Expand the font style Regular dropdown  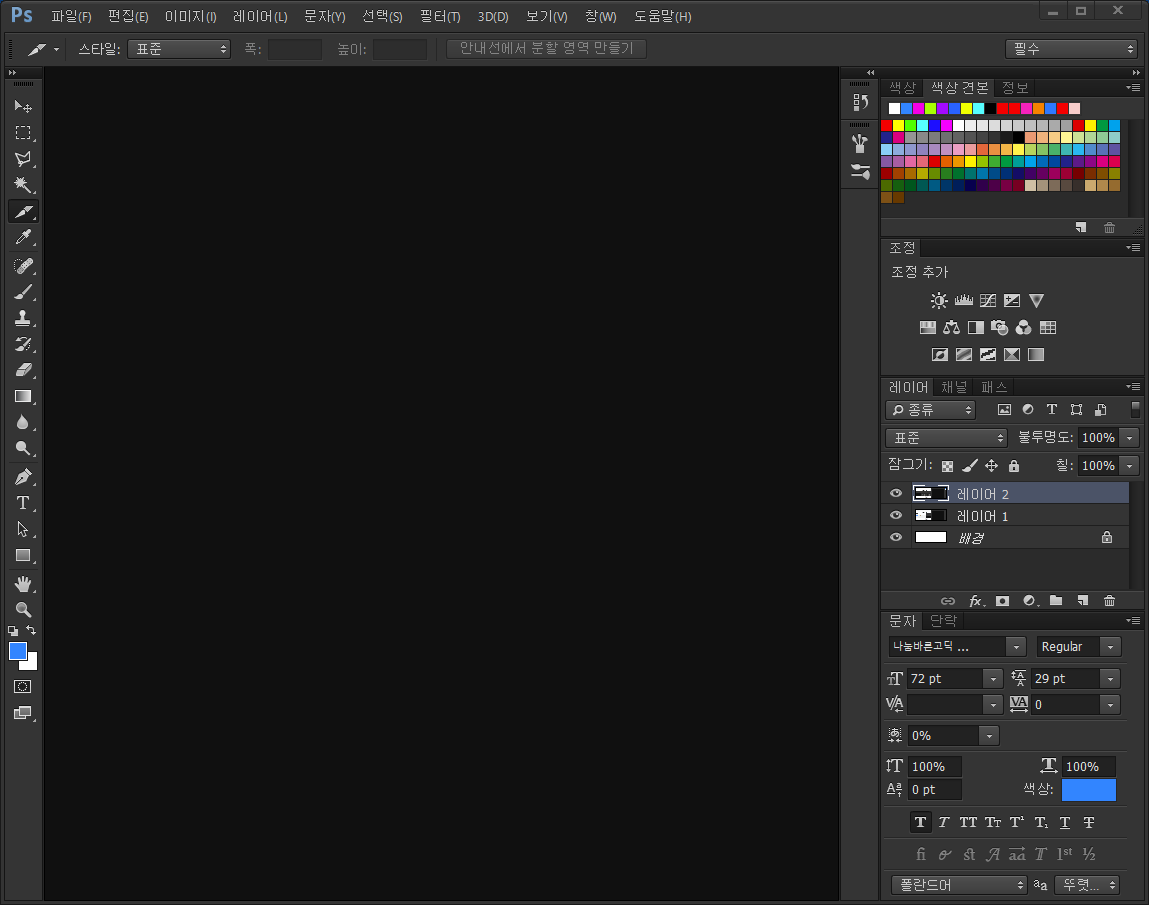pos(1078,647)
